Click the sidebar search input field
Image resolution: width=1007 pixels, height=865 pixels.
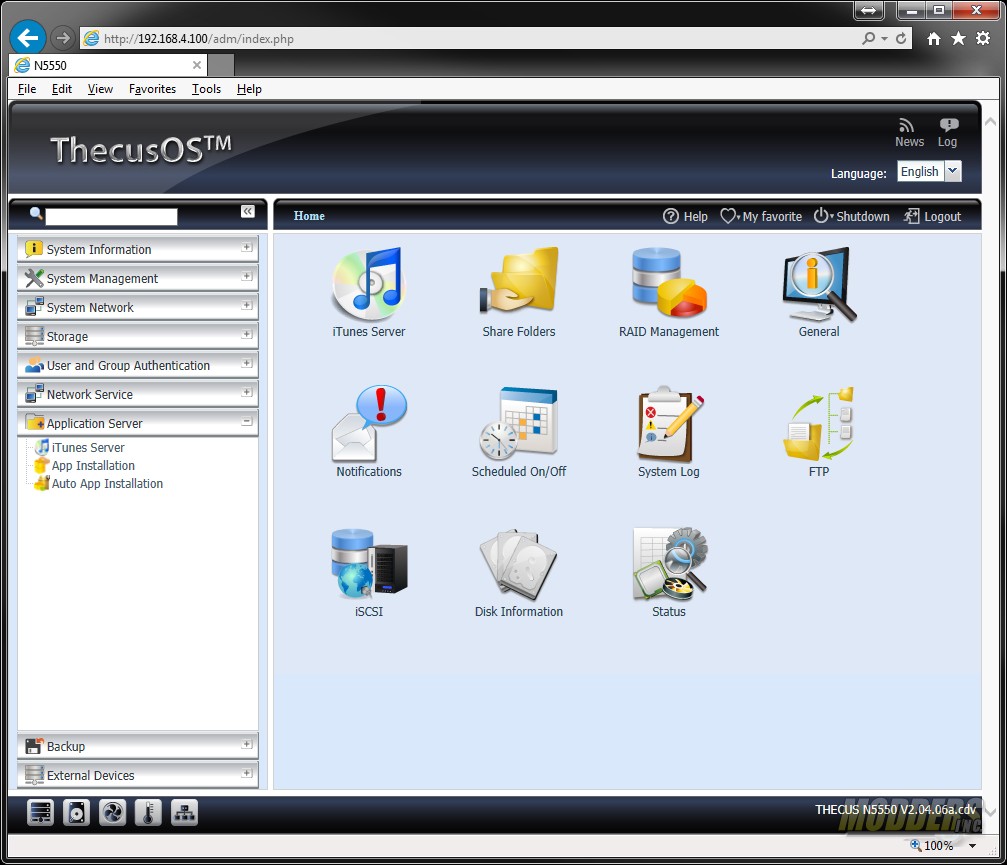point(111,216)
